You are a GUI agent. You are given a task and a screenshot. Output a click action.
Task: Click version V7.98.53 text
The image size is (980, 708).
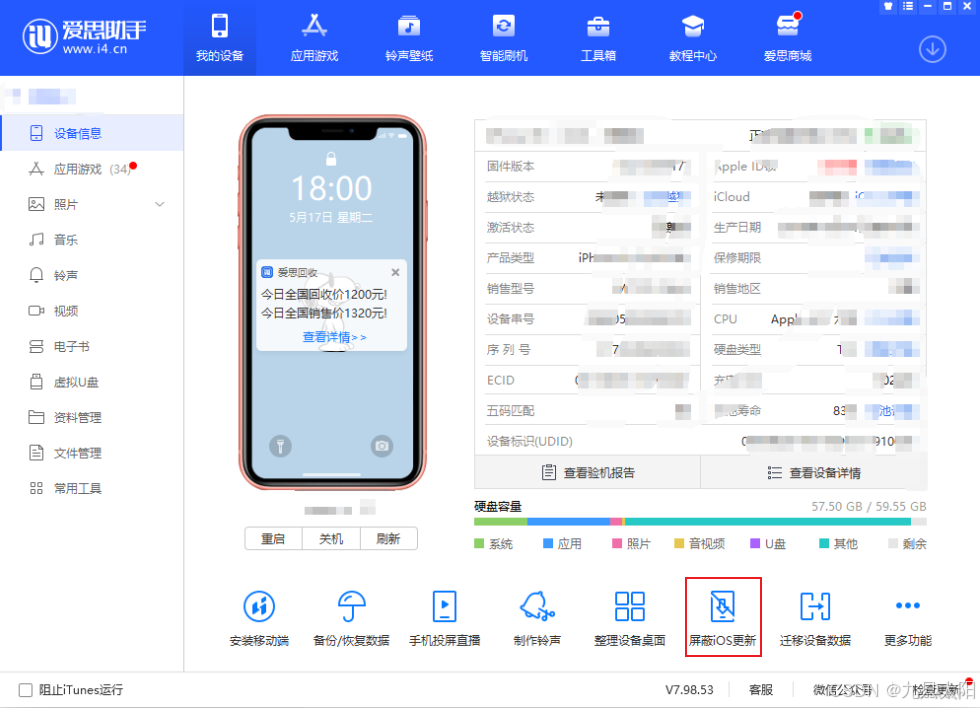[x=689, y=690]
